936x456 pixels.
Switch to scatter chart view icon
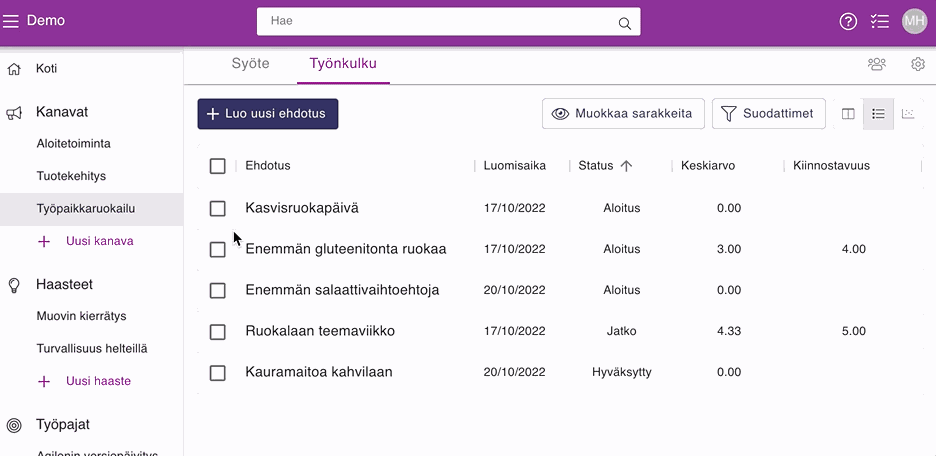coord(908,113)
